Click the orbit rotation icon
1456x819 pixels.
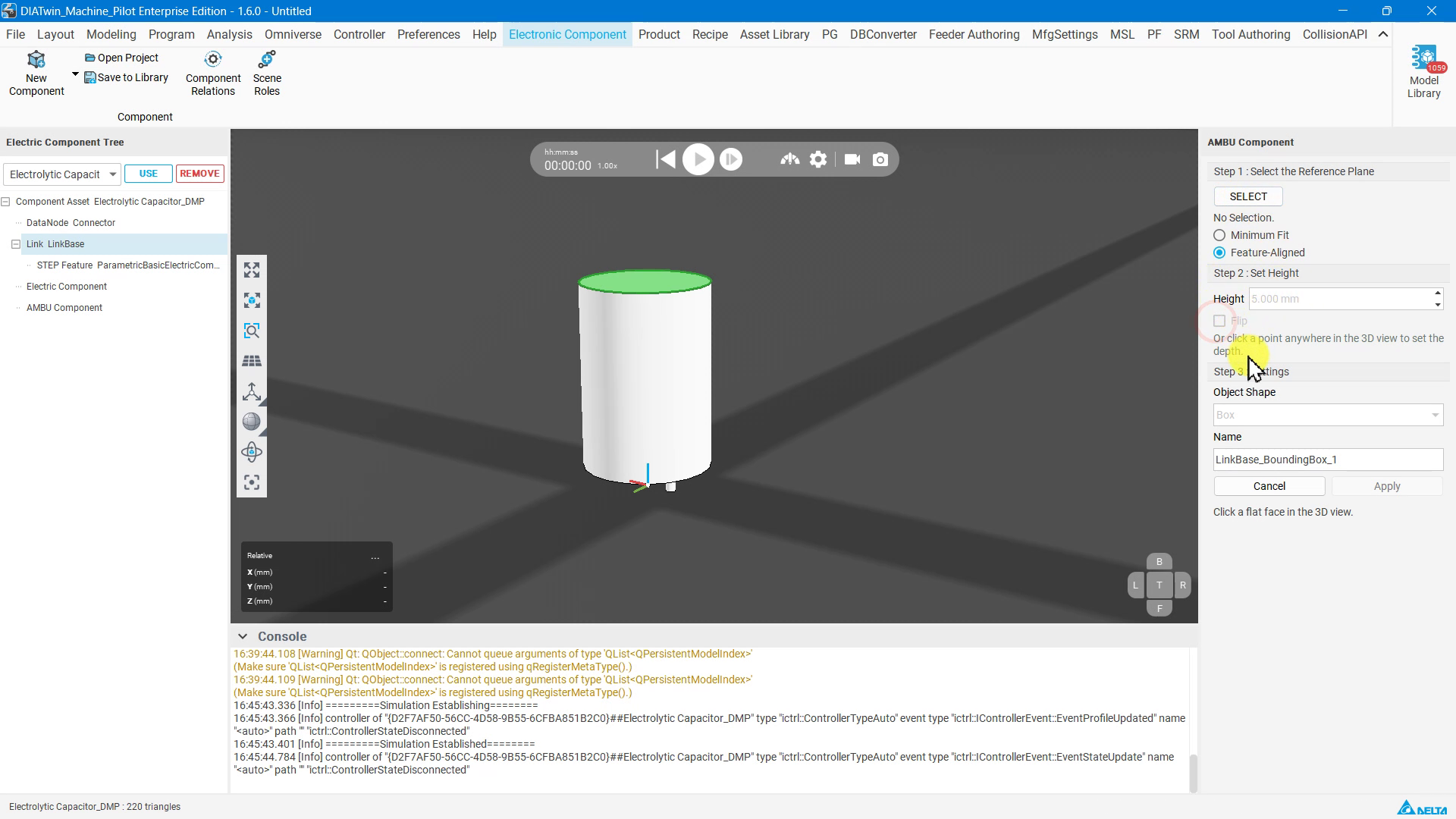point(252,452)
